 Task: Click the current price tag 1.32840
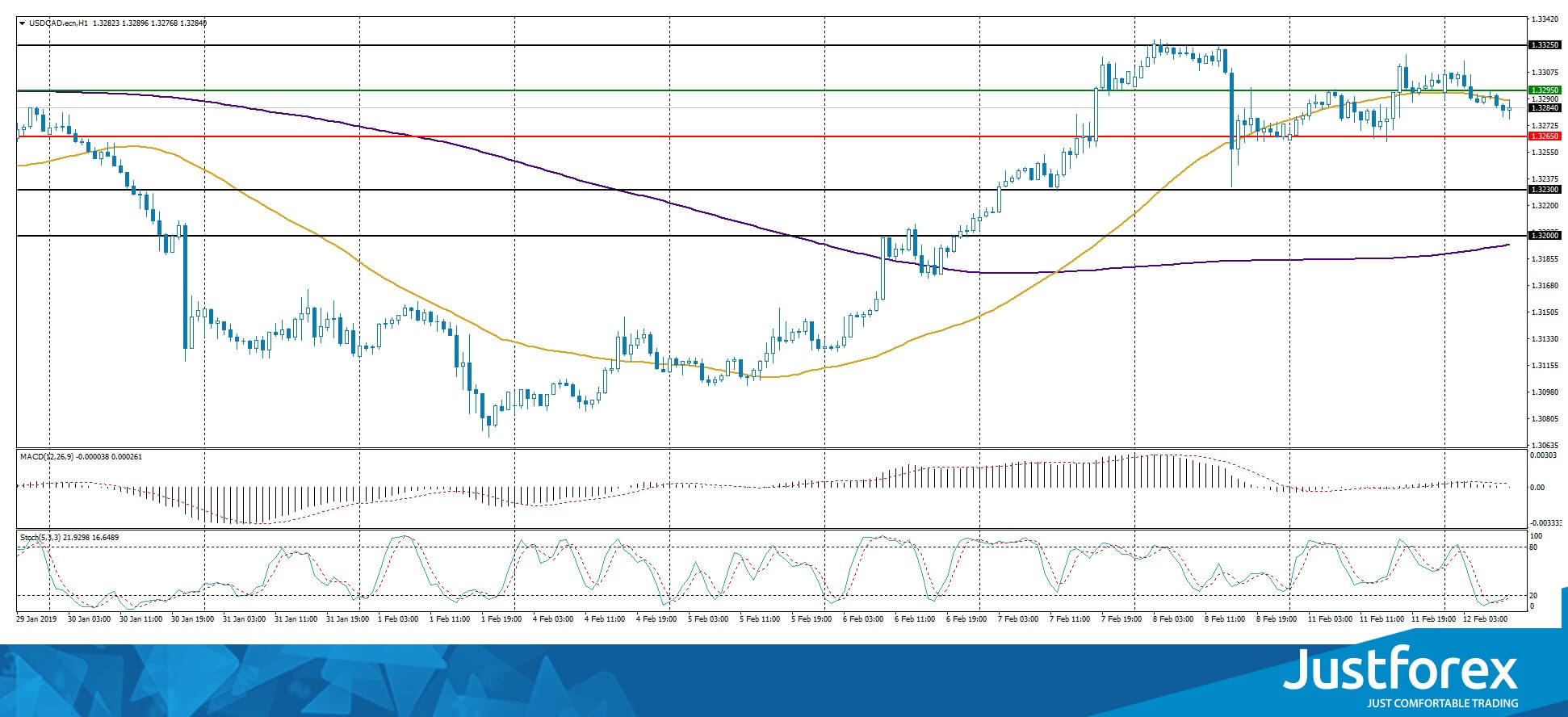pos(1545,107)
